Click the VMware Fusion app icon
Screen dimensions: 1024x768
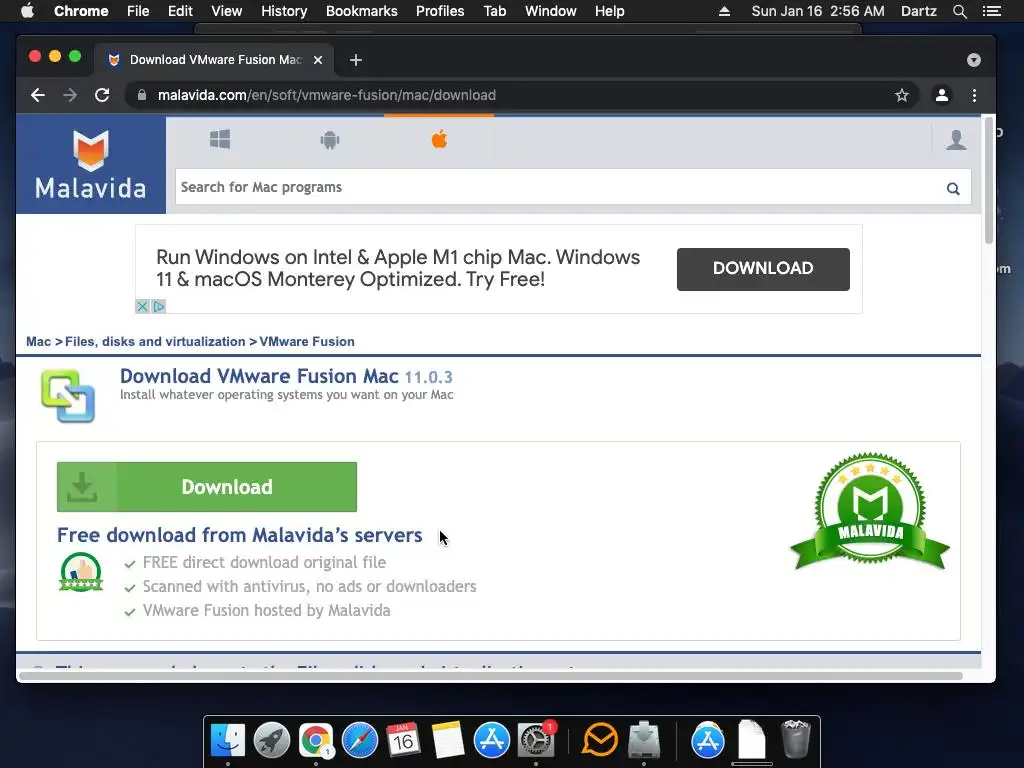(x=68, y=396)
